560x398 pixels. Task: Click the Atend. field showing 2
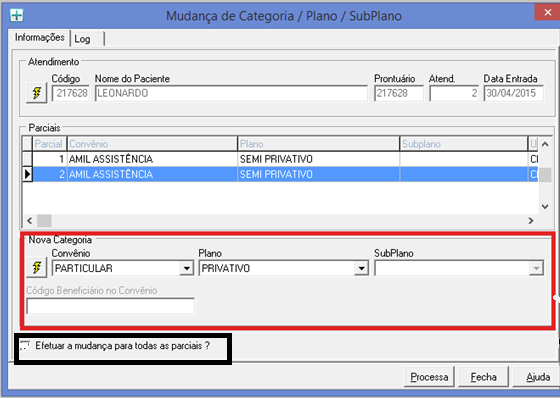454,93
